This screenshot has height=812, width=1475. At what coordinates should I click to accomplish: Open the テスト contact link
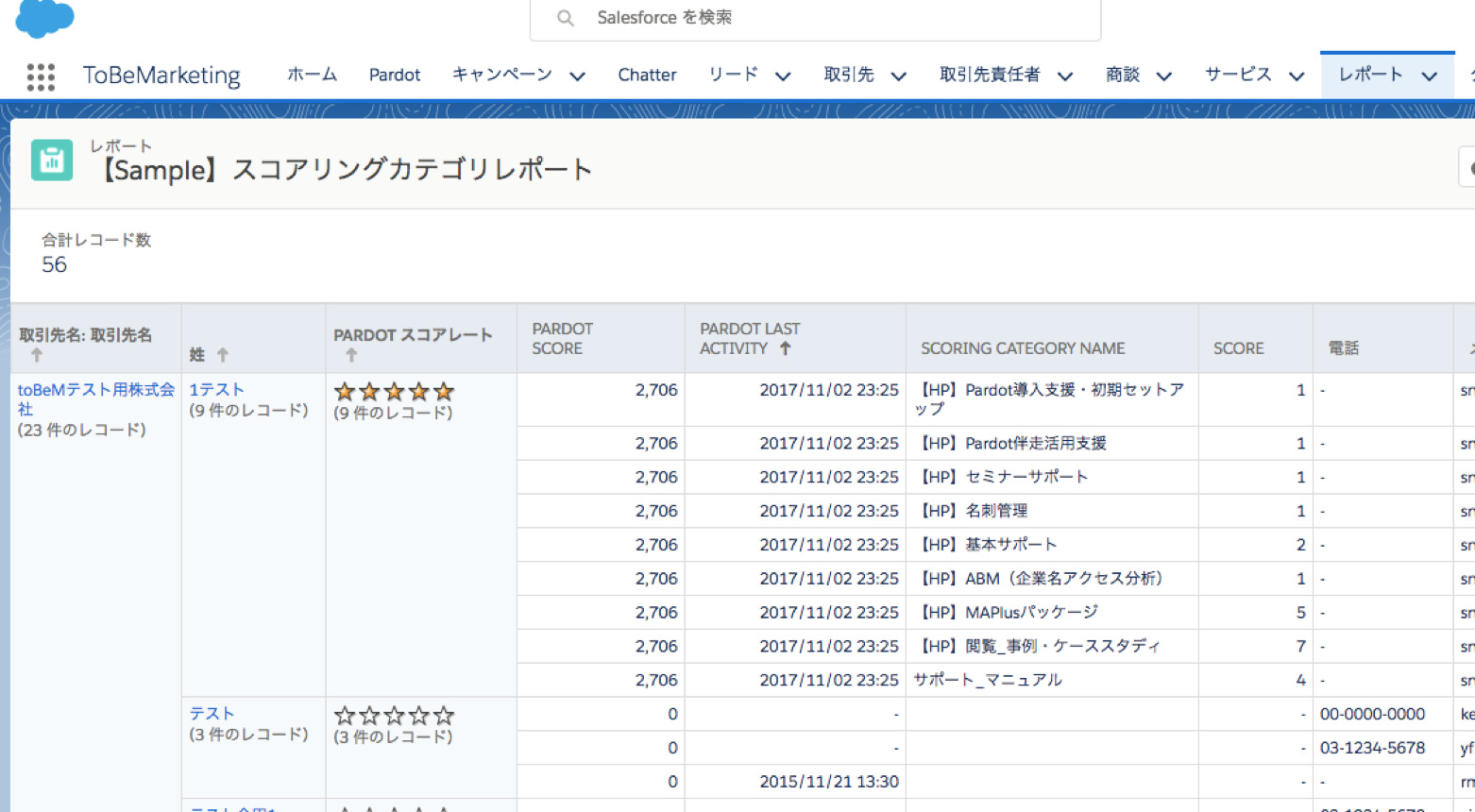point(212,713)
